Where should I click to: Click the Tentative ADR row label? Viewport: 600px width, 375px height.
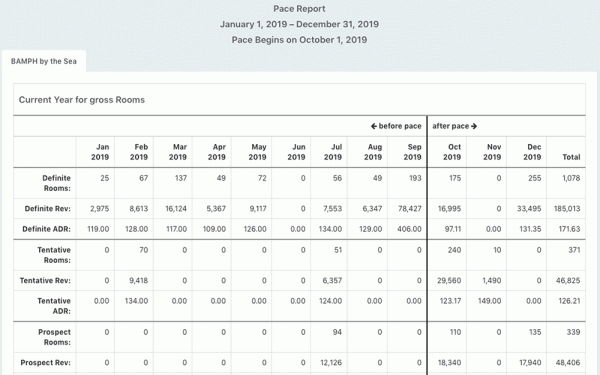[x=54, y=306]
